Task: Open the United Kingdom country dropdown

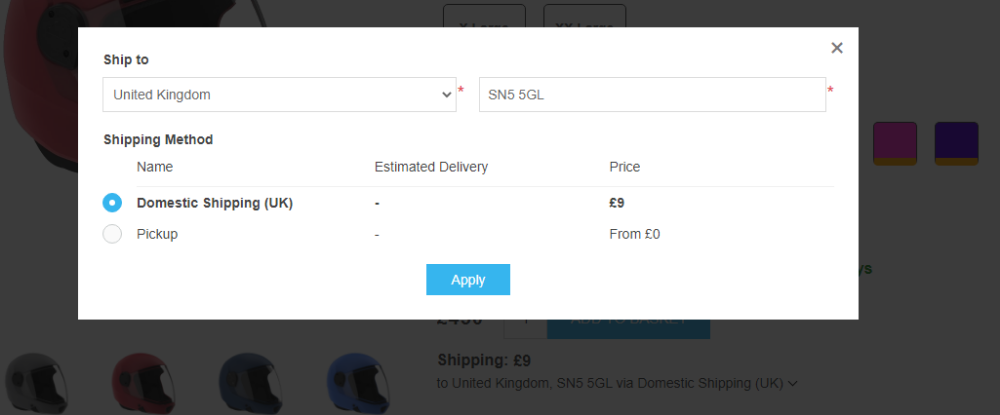Action: 279,95
